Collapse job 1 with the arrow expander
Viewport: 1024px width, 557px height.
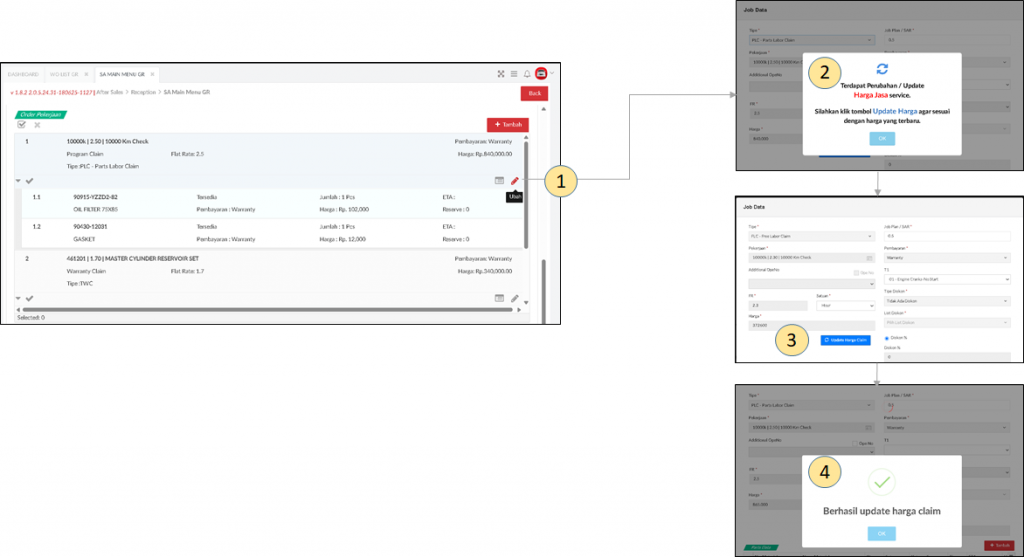point(18,181)
